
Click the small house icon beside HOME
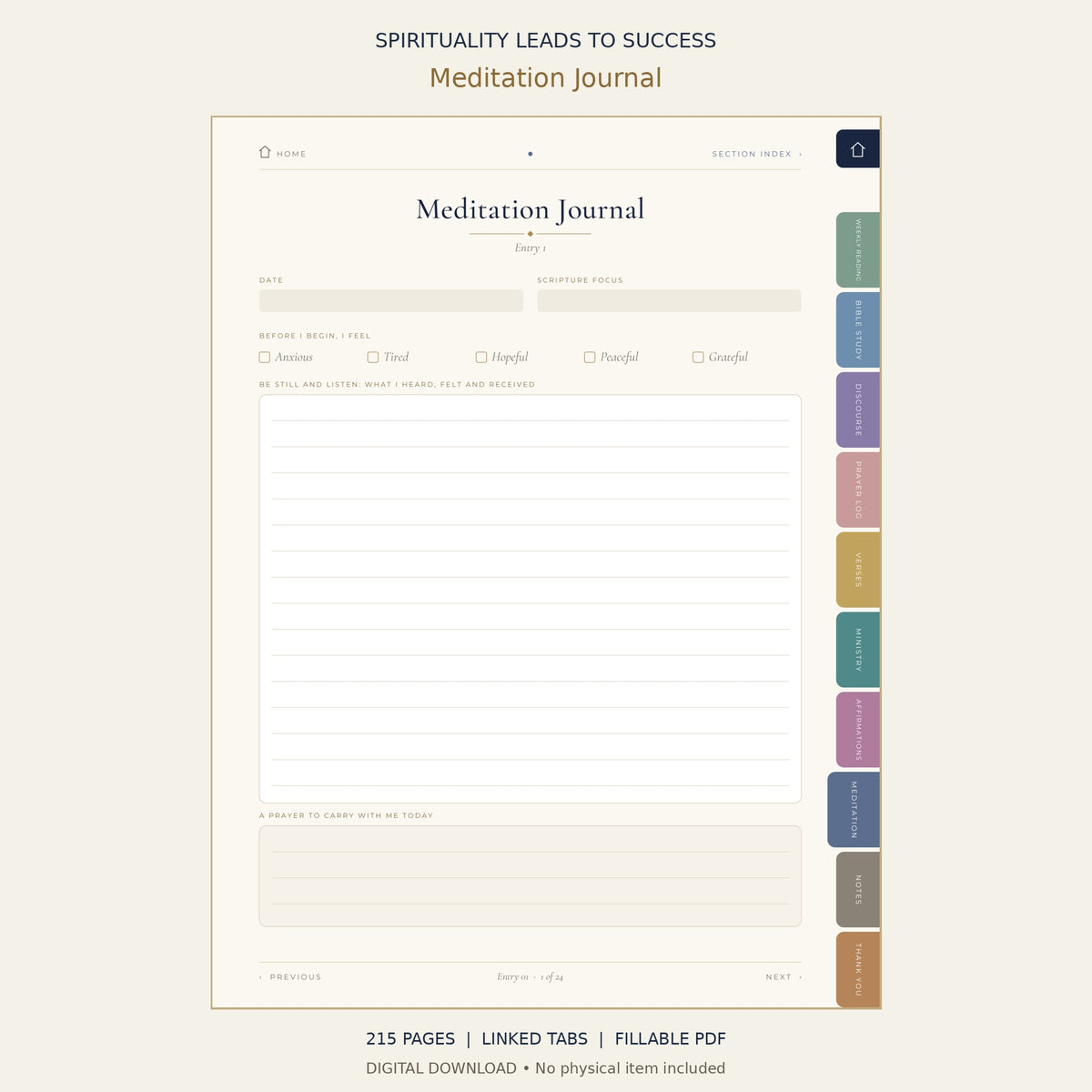click(x=265, y=152)
